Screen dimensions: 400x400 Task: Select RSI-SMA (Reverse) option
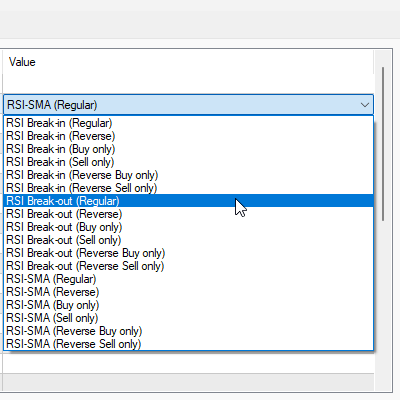tap(189, 292)
